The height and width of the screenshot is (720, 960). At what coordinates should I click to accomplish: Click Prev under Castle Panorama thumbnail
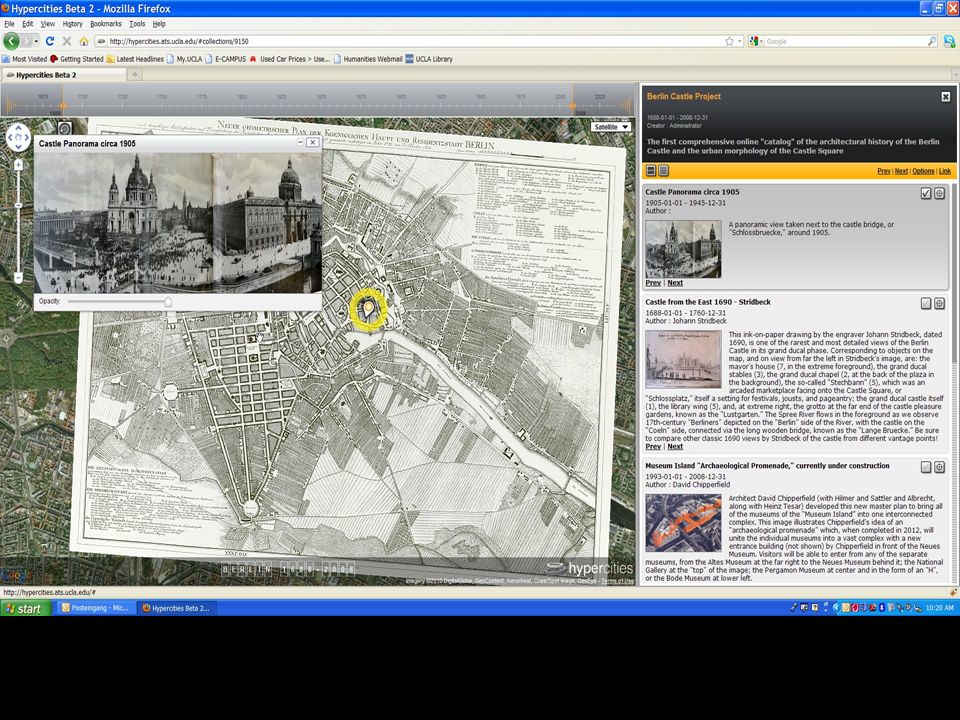653,283
